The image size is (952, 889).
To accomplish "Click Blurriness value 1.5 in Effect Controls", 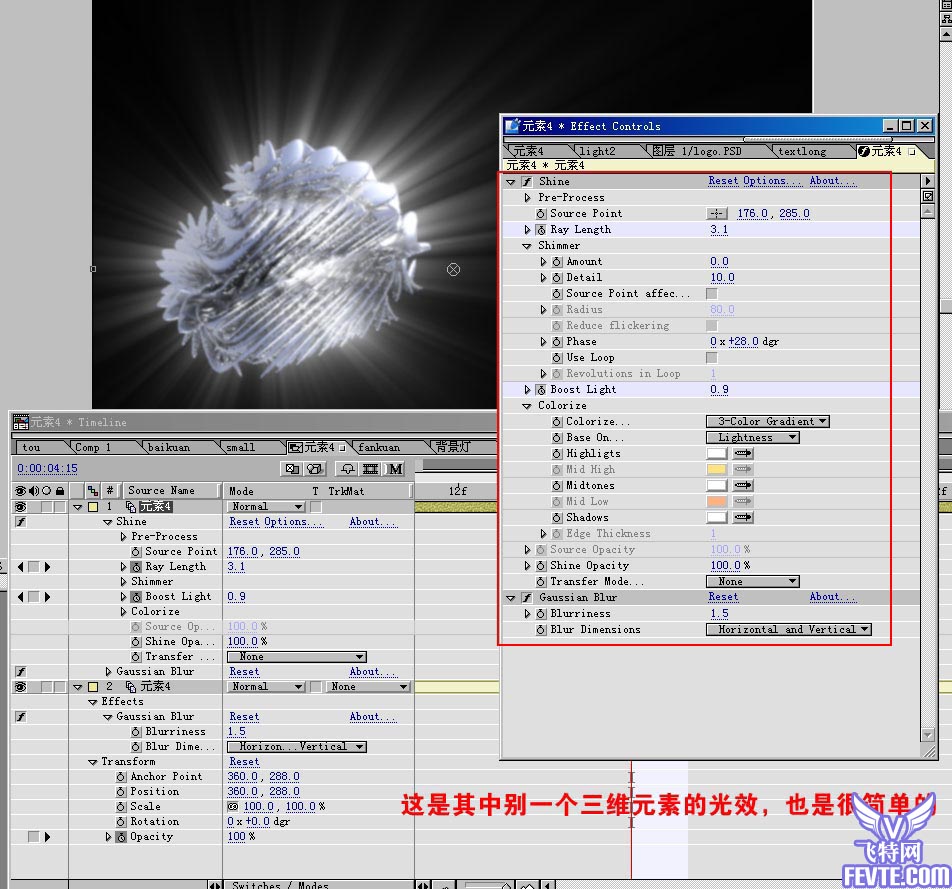I will (719, 614).
